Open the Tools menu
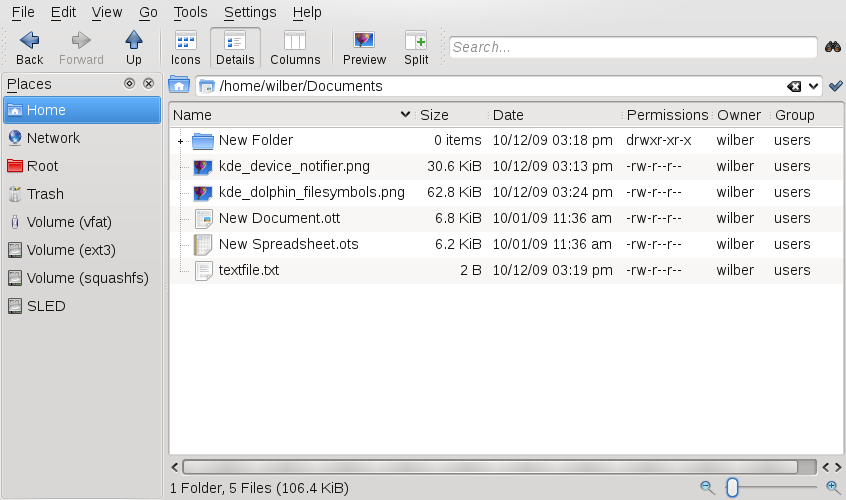846x500 pixels. pos(190,12)
